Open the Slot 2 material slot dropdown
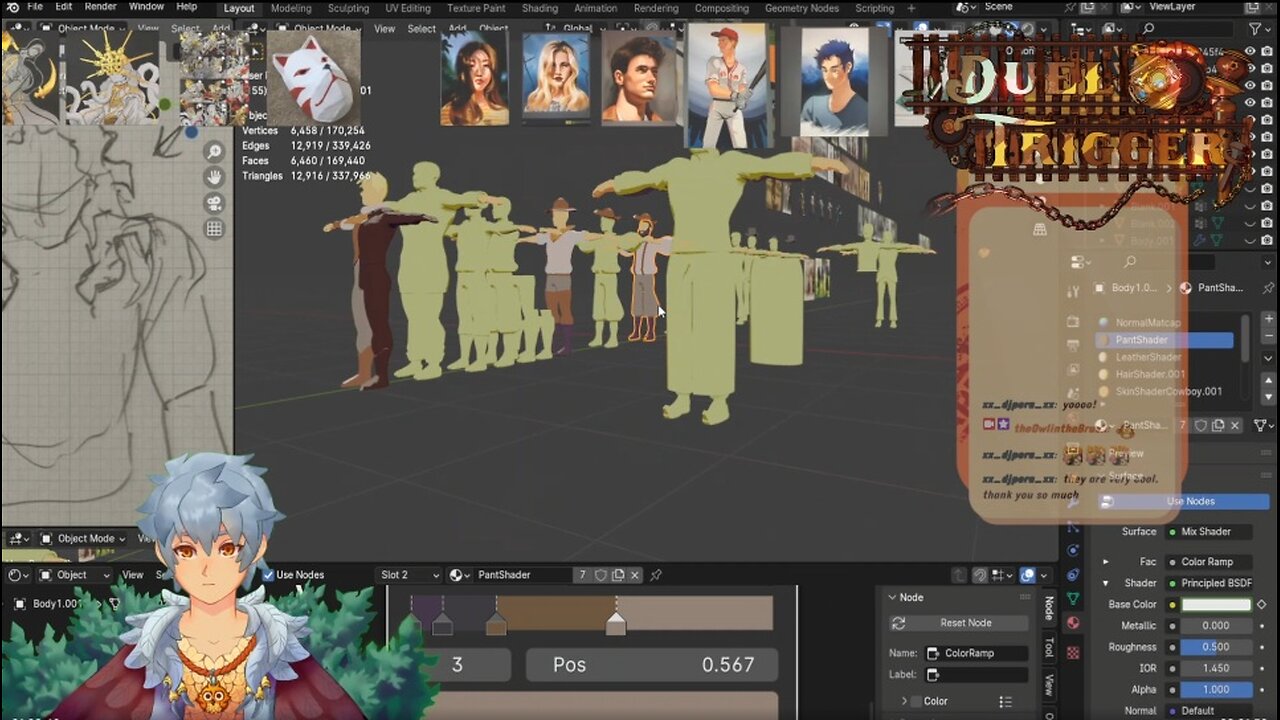The image size is (1280, 720). click(409, 575)
